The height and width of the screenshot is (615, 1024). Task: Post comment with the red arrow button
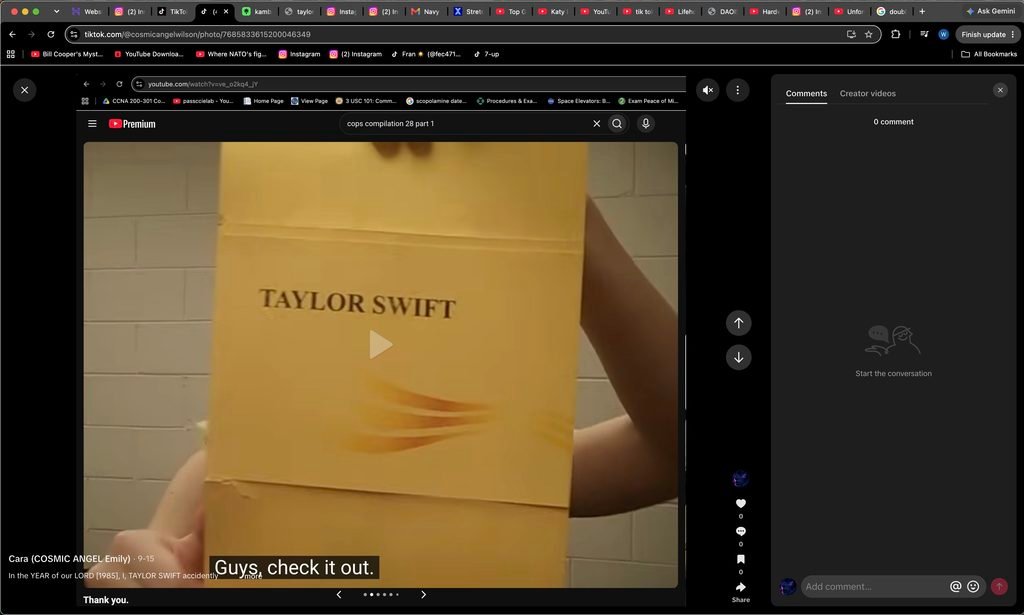(999, 586)
